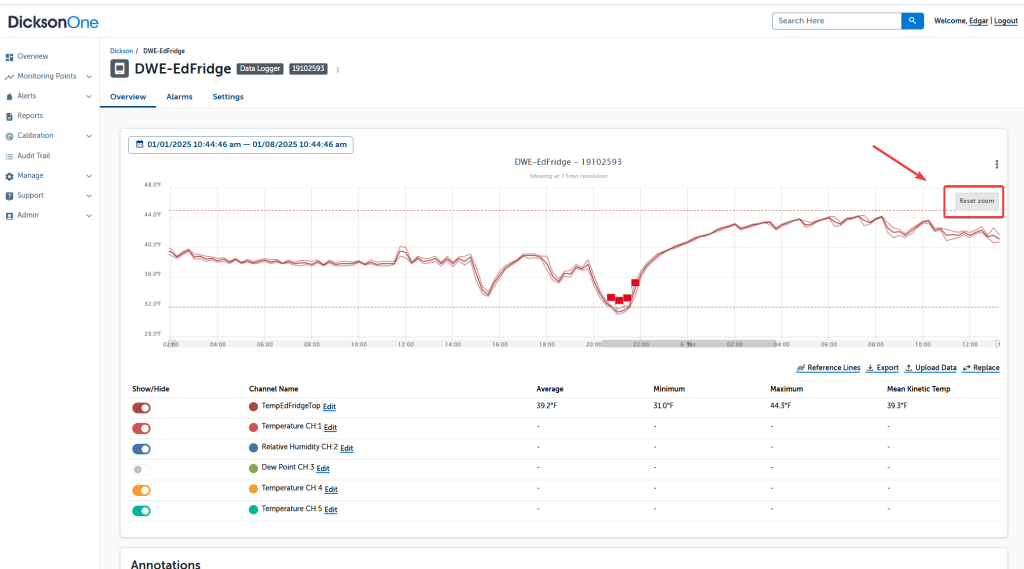The image size is (1024, 569).
Task: Switch to the Alarms tab
Action: (x=179, y=97)
